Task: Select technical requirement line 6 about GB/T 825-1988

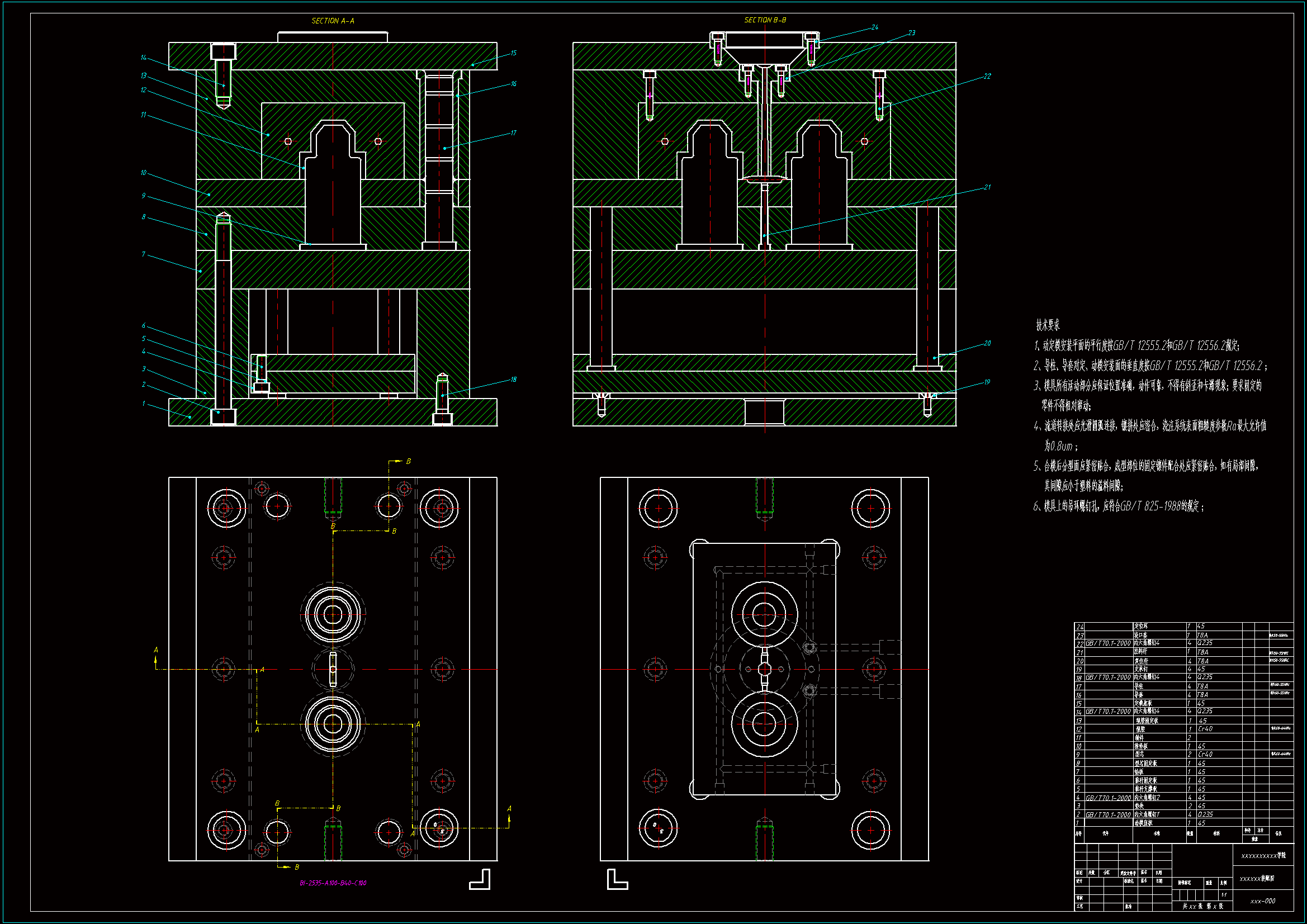Action: [1119, 506]
